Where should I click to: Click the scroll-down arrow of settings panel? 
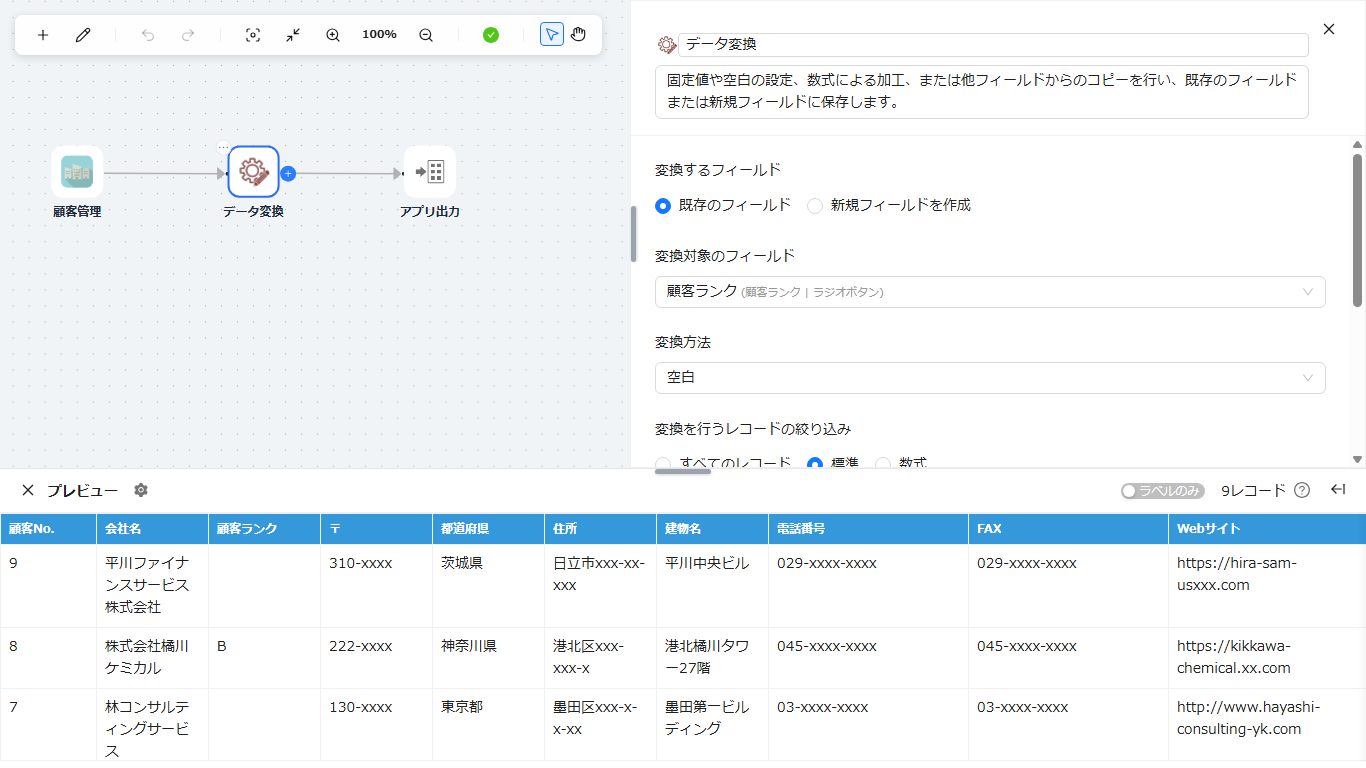tap(1357, 460)
